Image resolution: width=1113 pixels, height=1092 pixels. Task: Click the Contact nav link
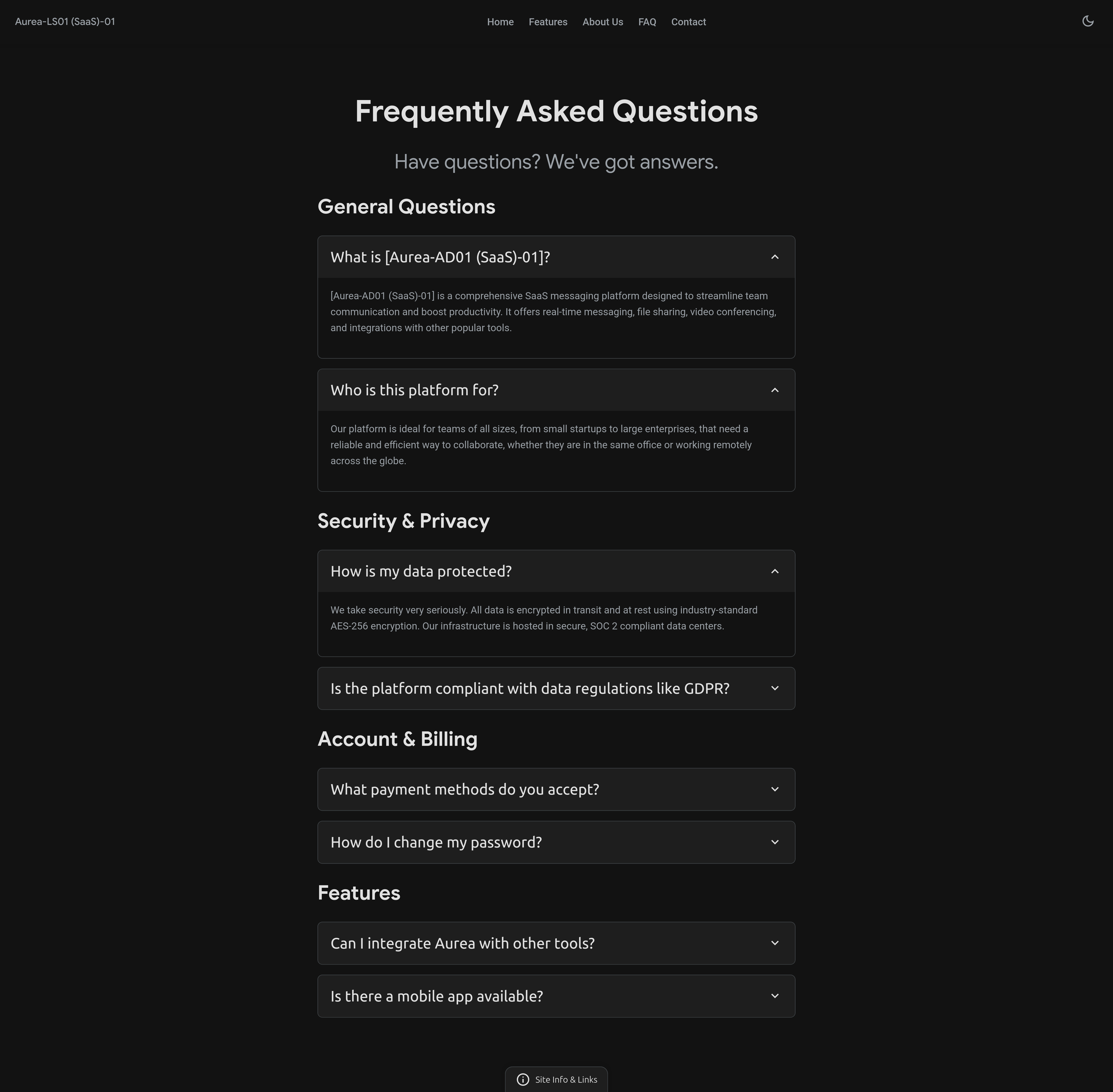[x=688, y=22]
